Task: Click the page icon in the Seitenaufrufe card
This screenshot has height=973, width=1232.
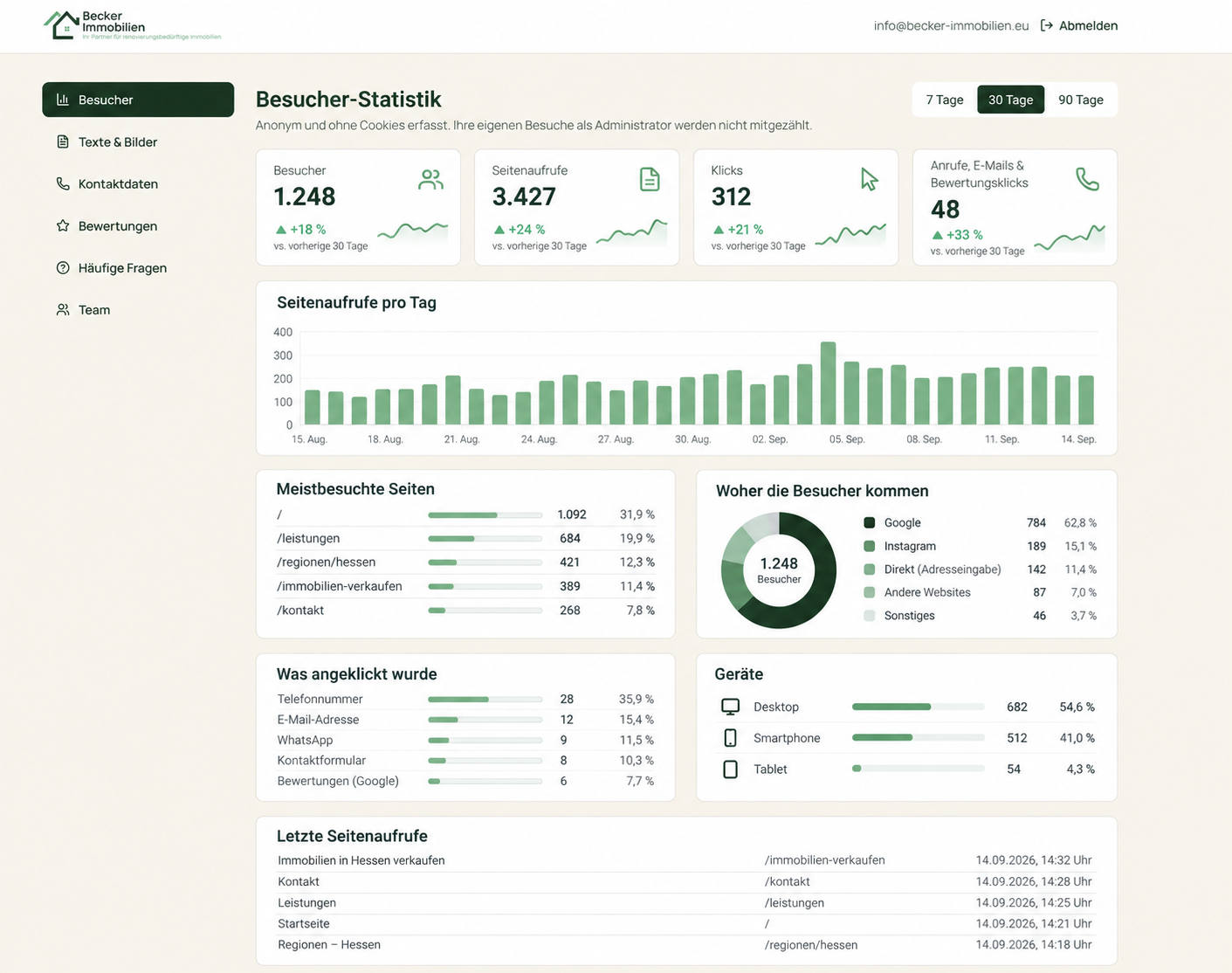Action: pos(650,179)
